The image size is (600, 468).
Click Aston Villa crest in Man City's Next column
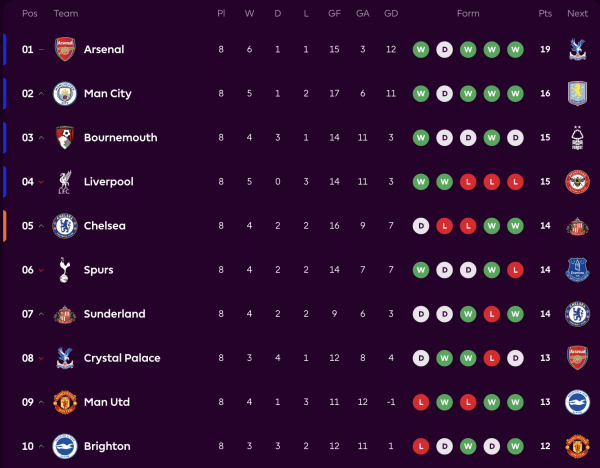577,93
